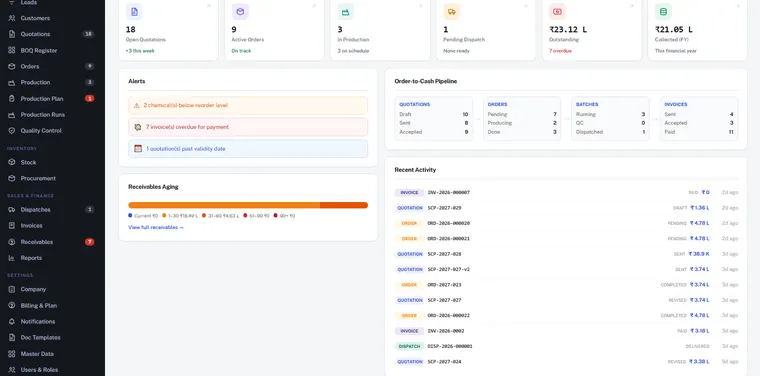Screen dimensions: 760x376
Task: Open quotation past validity date alert
Action: (x=248, y=149)
